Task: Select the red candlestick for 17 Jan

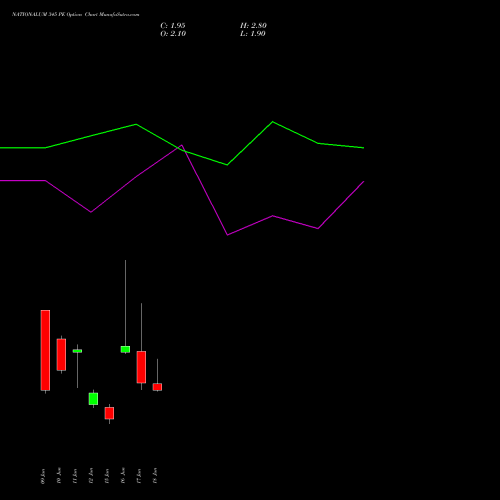Action: point(141,367)
